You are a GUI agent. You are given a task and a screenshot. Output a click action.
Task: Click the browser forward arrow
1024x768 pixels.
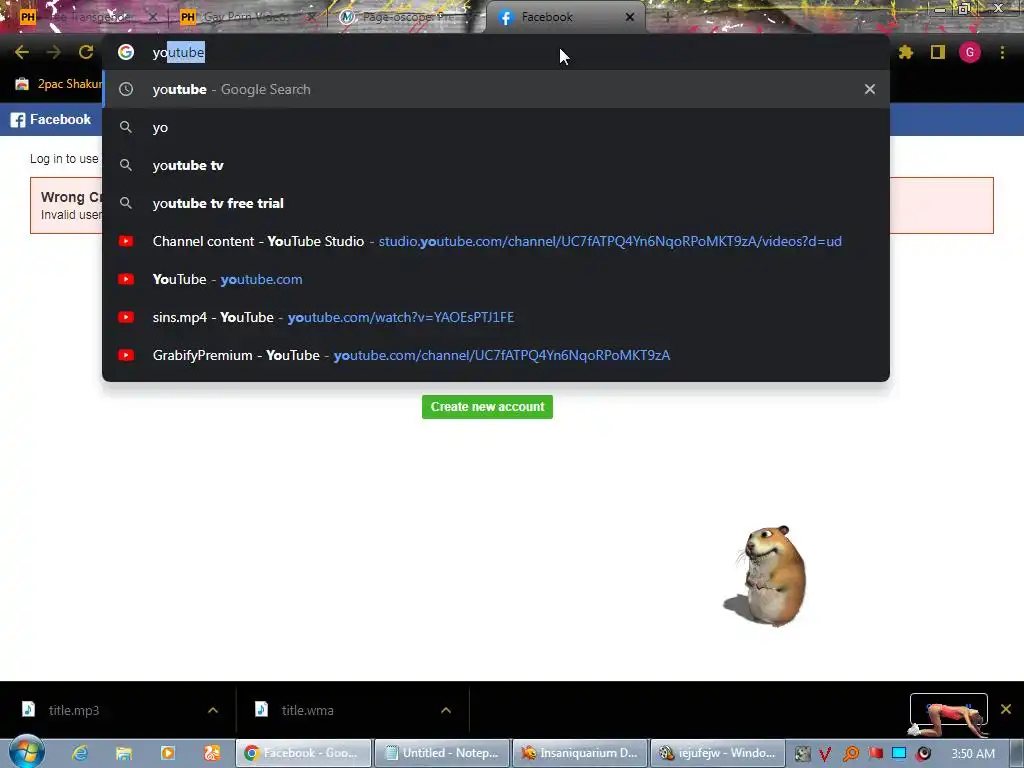click(x=54, y=52)
